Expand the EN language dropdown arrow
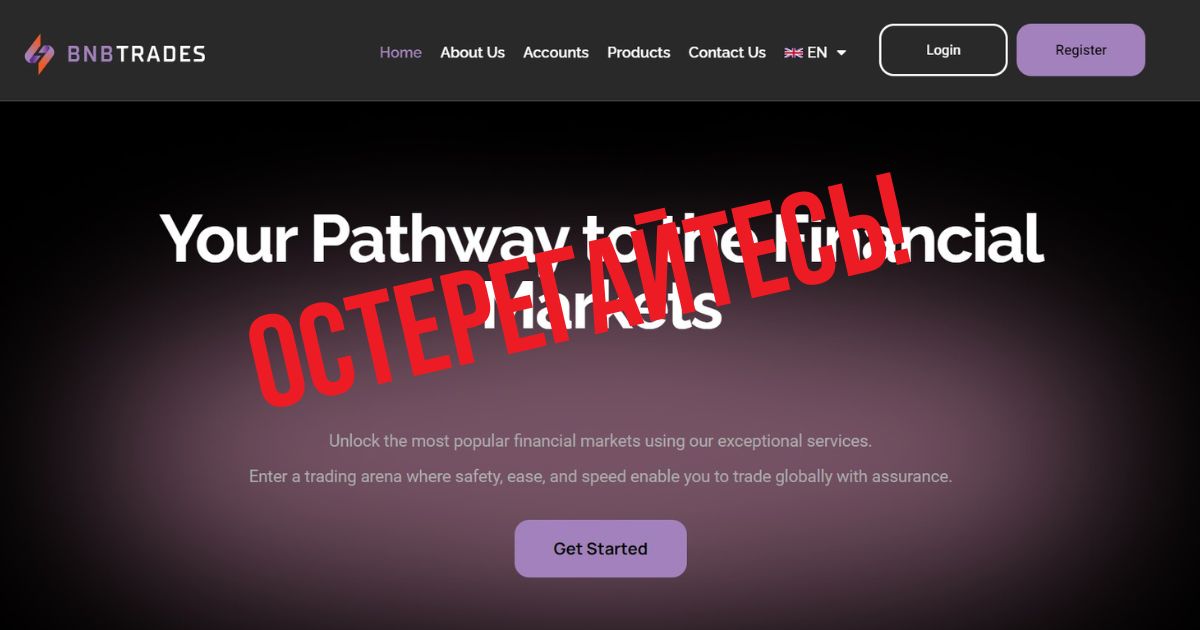The image size is (1200, 630). [841, 53]
